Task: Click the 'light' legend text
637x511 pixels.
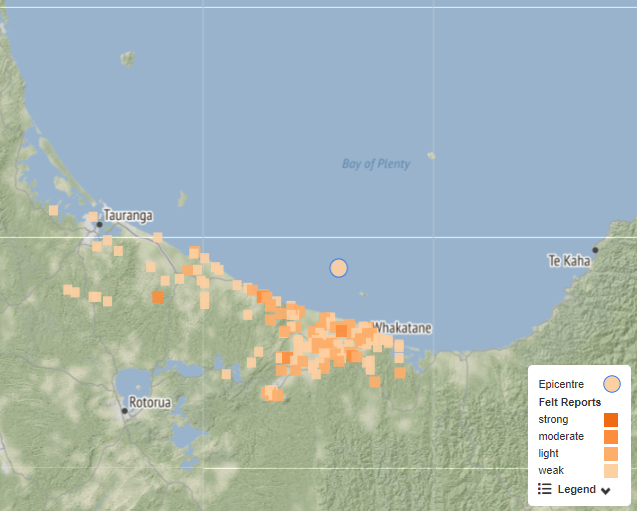Action: point(548,453)
